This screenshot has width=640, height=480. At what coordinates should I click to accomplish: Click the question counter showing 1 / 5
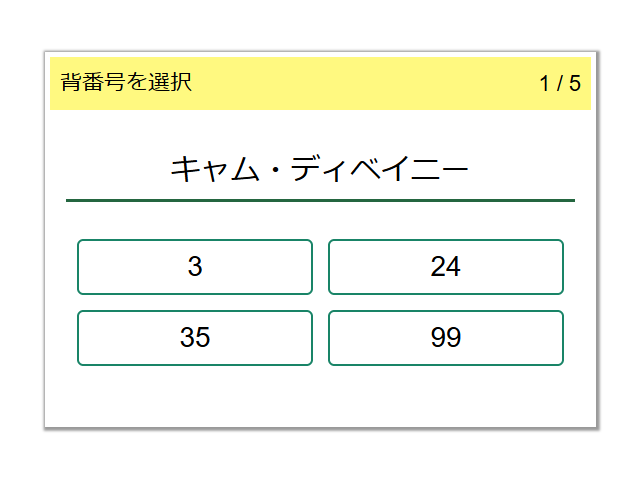coord(560,83)
